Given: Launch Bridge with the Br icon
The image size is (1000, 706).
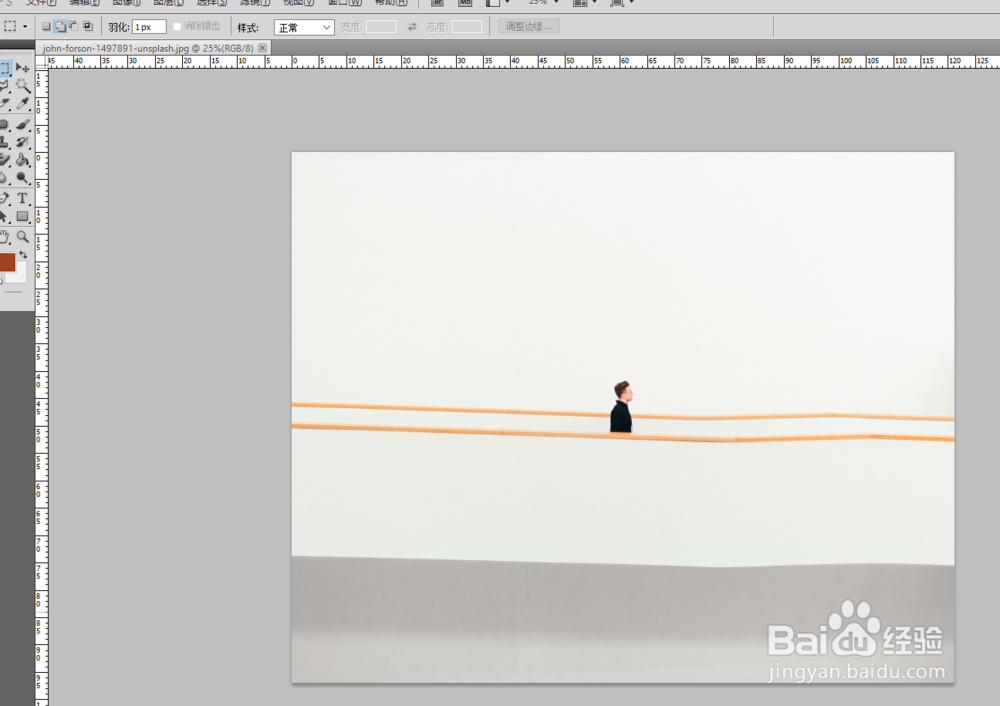Looking at the screenshot, I should coord(438,3).
